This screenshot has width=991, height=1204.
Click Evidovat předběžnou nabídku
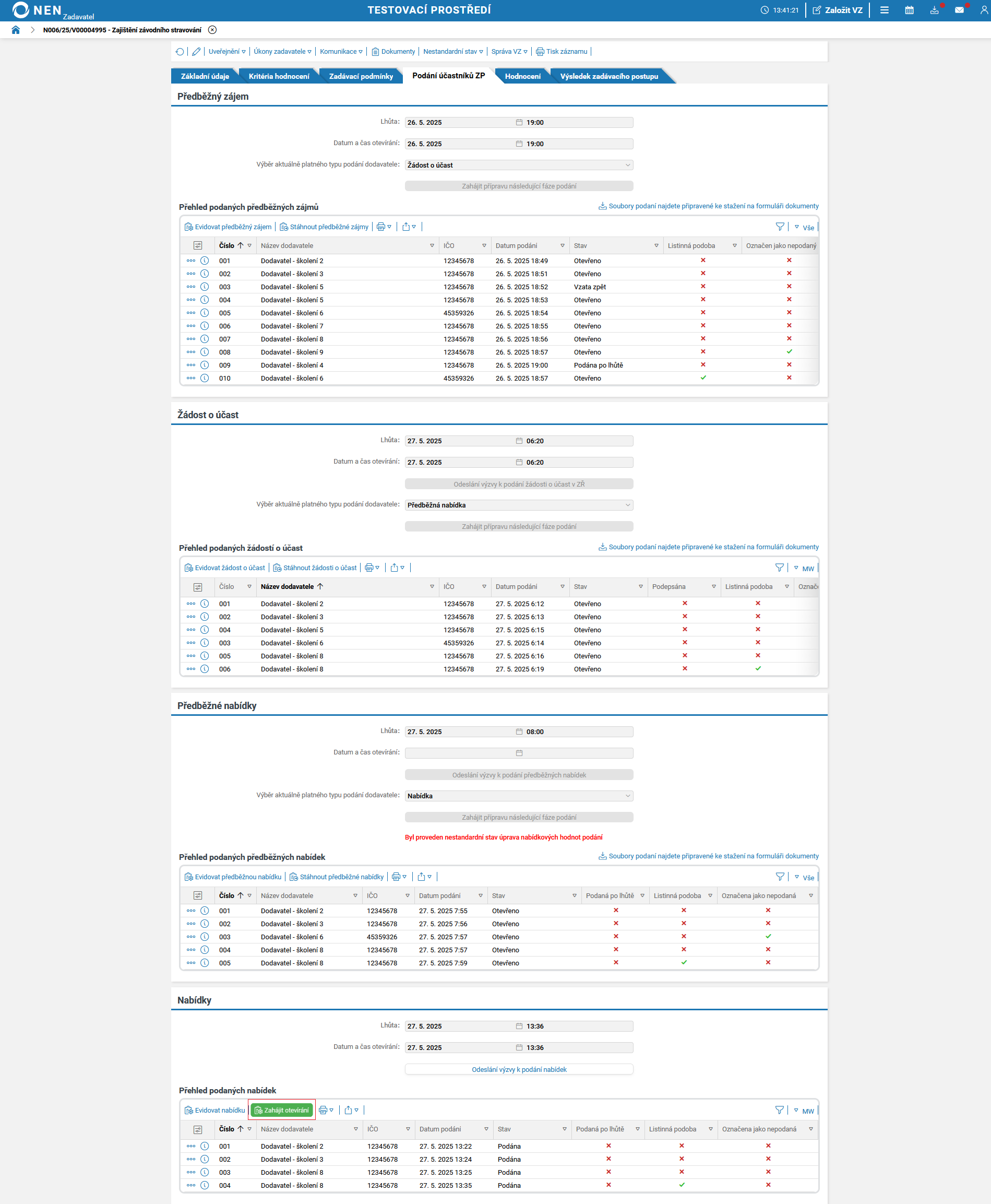coord(233,877)
